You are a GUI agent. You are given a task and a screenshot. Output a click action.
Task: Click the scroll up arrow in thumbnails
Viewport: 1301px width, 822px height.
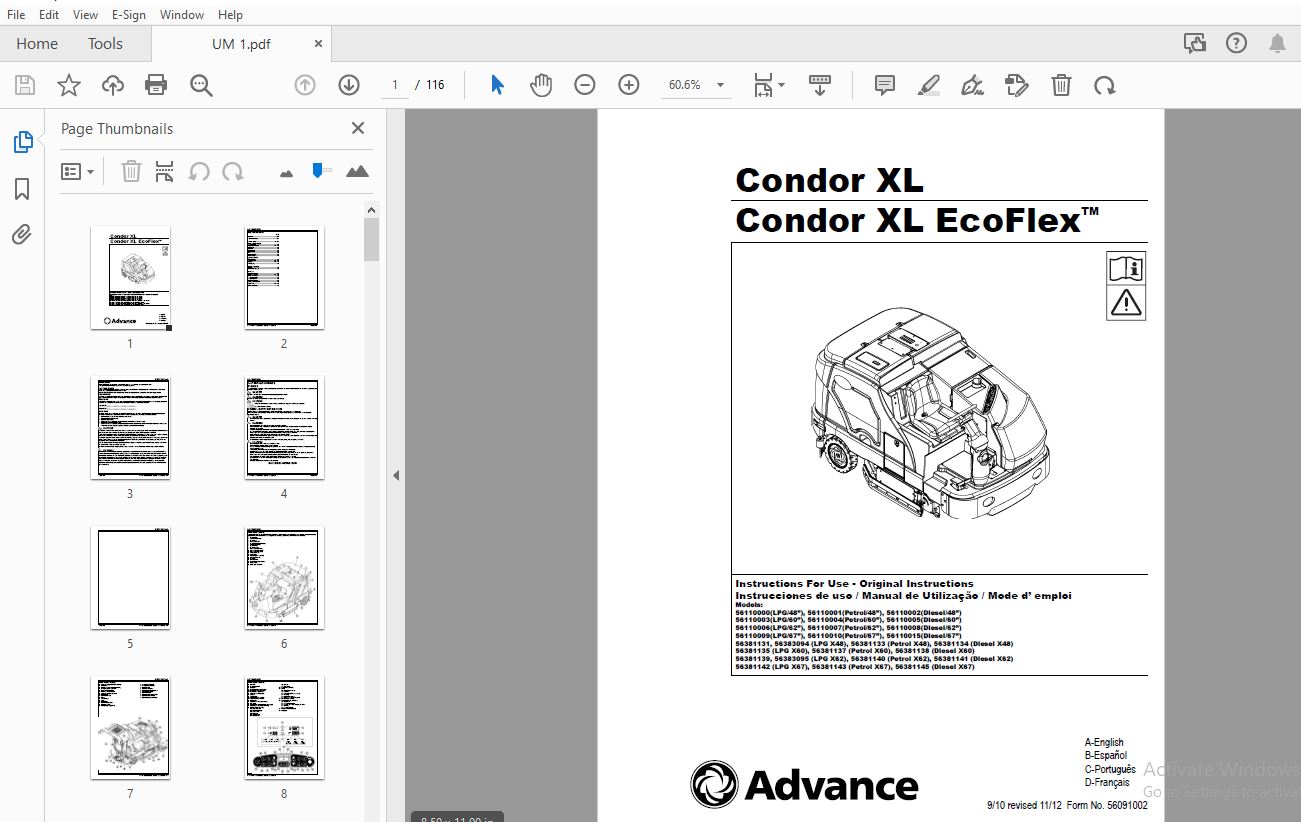[x=371, y=210]
